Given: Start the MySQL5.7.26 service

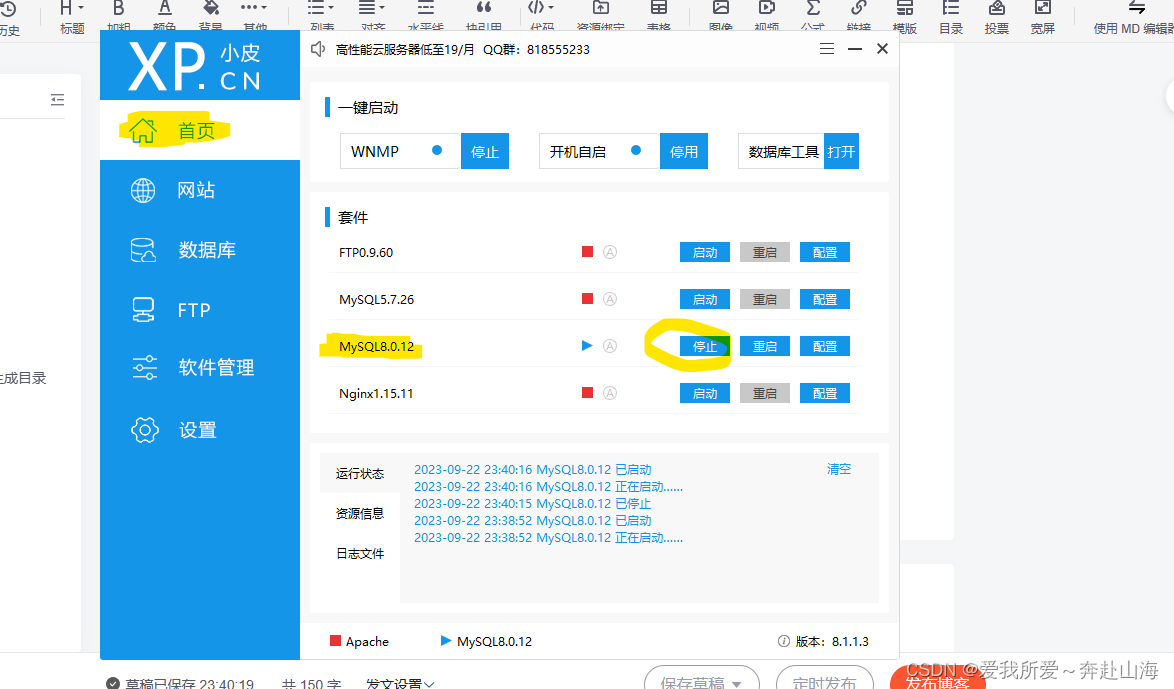Looking at the screenshot, I should click(705, 300).
